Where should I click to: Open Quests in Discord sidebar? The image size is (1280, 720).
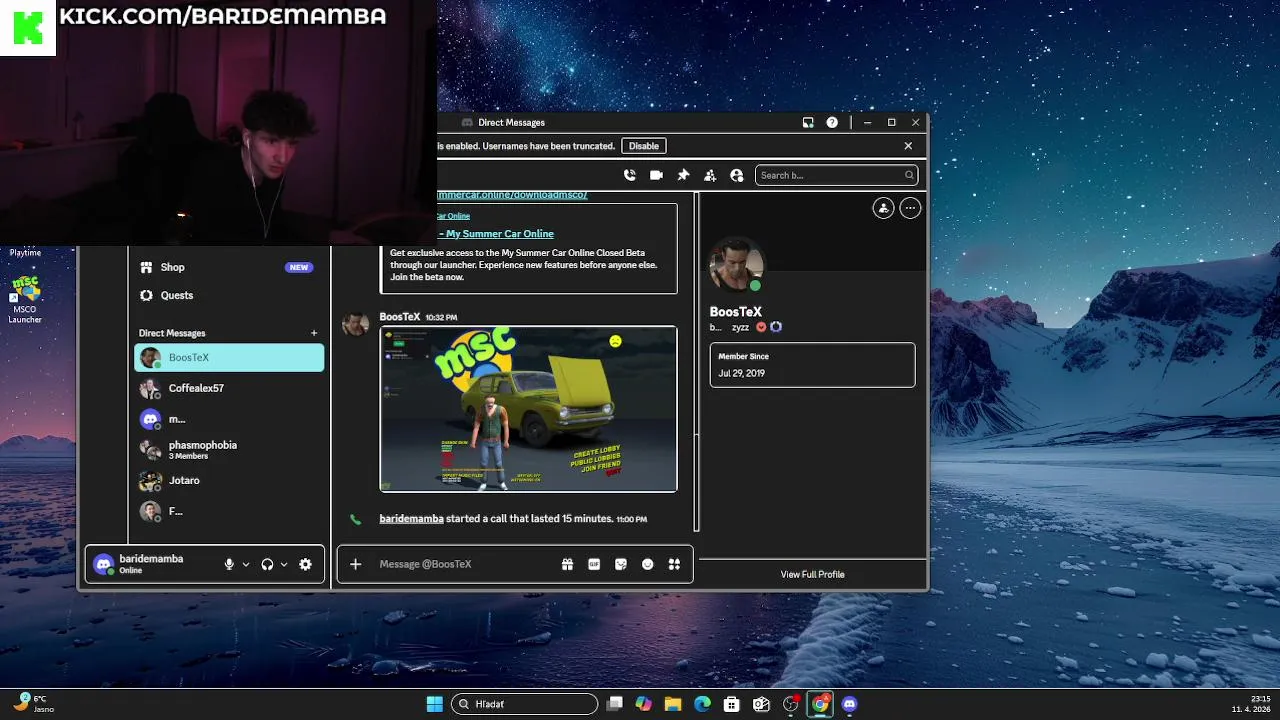pos(229,295)
